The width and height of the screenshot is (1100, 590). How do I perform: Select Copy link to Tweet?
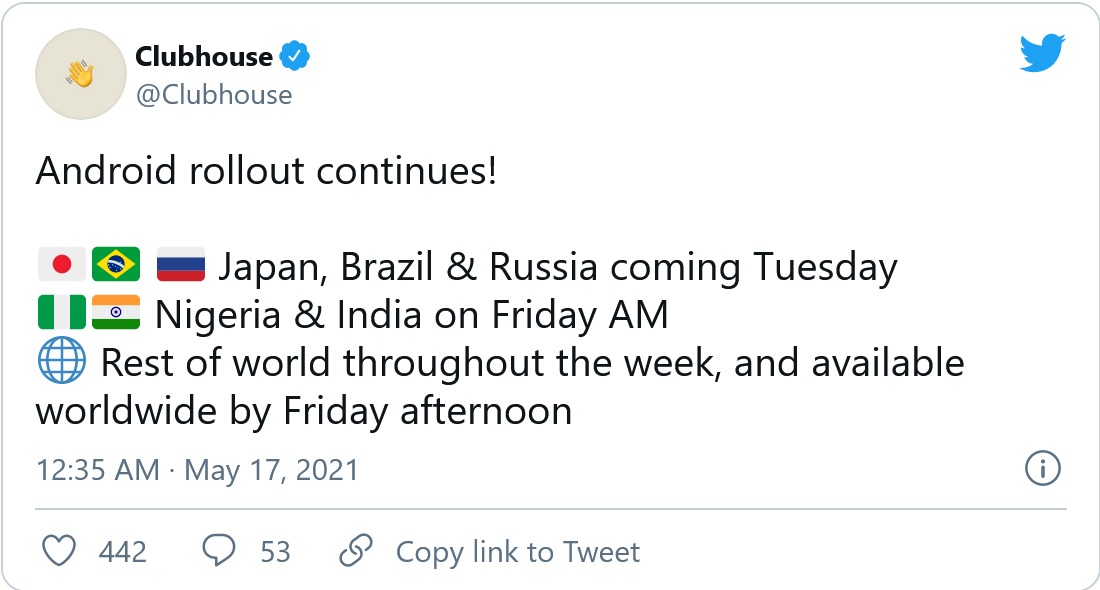pos(518,552)
